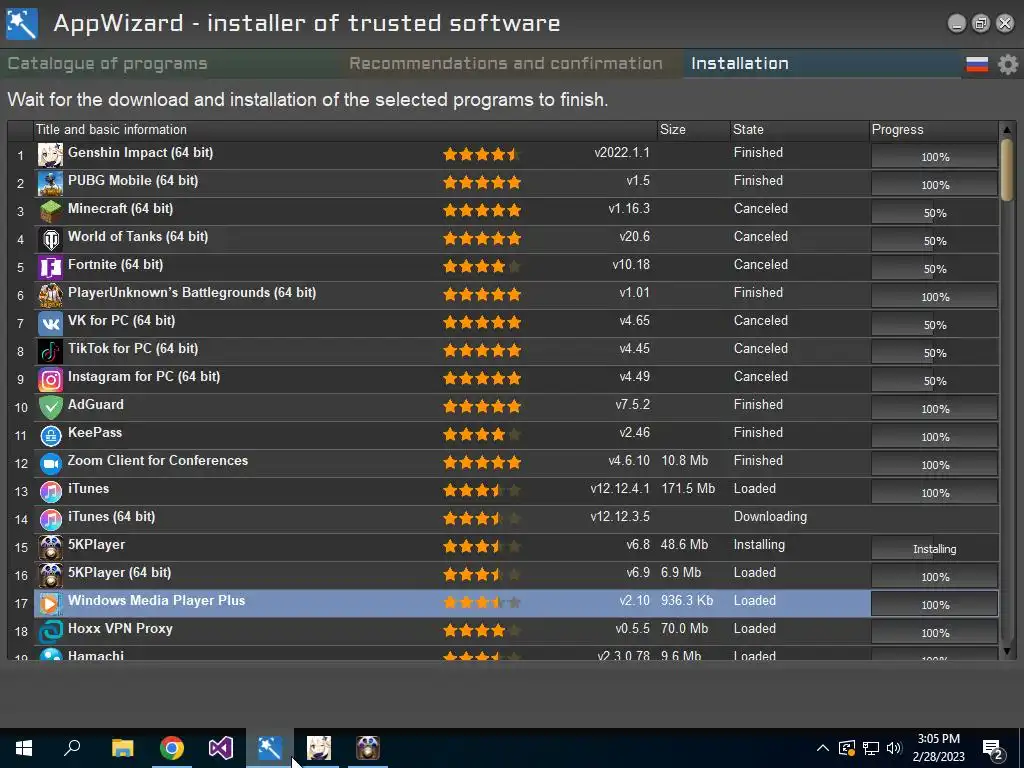Open the Windows Start menu
The width and height of the screenshot is (1024, 768).
coord(24,748)
